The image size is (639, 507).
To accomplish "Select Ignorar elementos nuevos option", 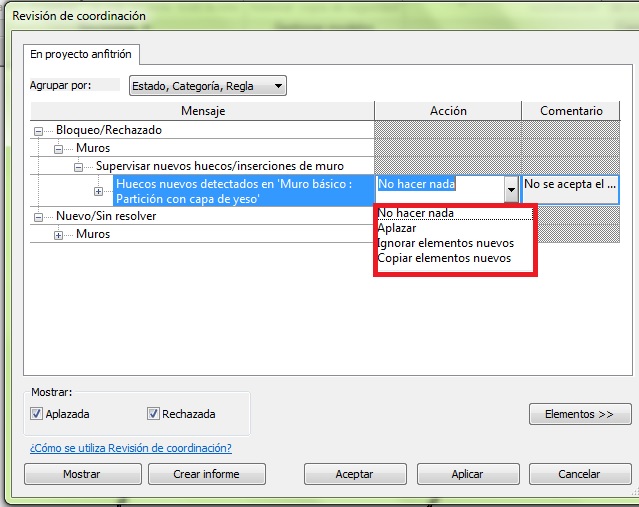I will [x=445, y=243].
